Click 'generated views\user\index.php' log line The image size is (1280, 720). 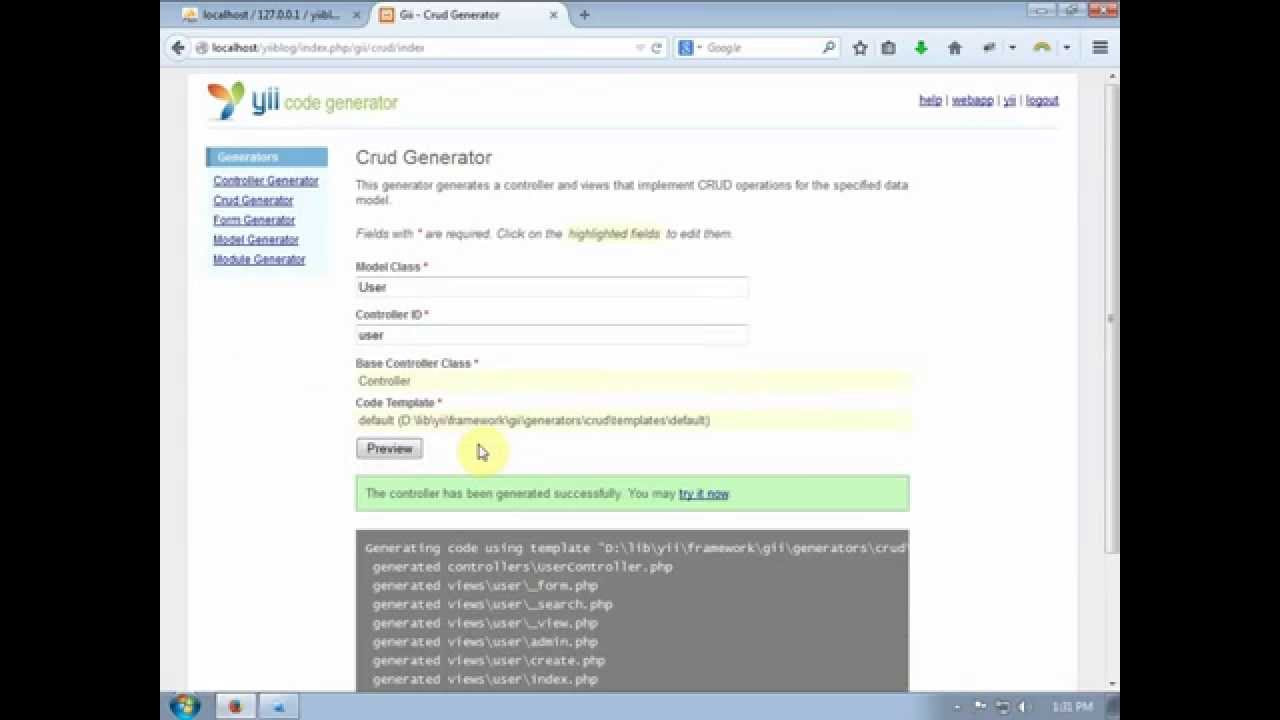pos(485,680)
